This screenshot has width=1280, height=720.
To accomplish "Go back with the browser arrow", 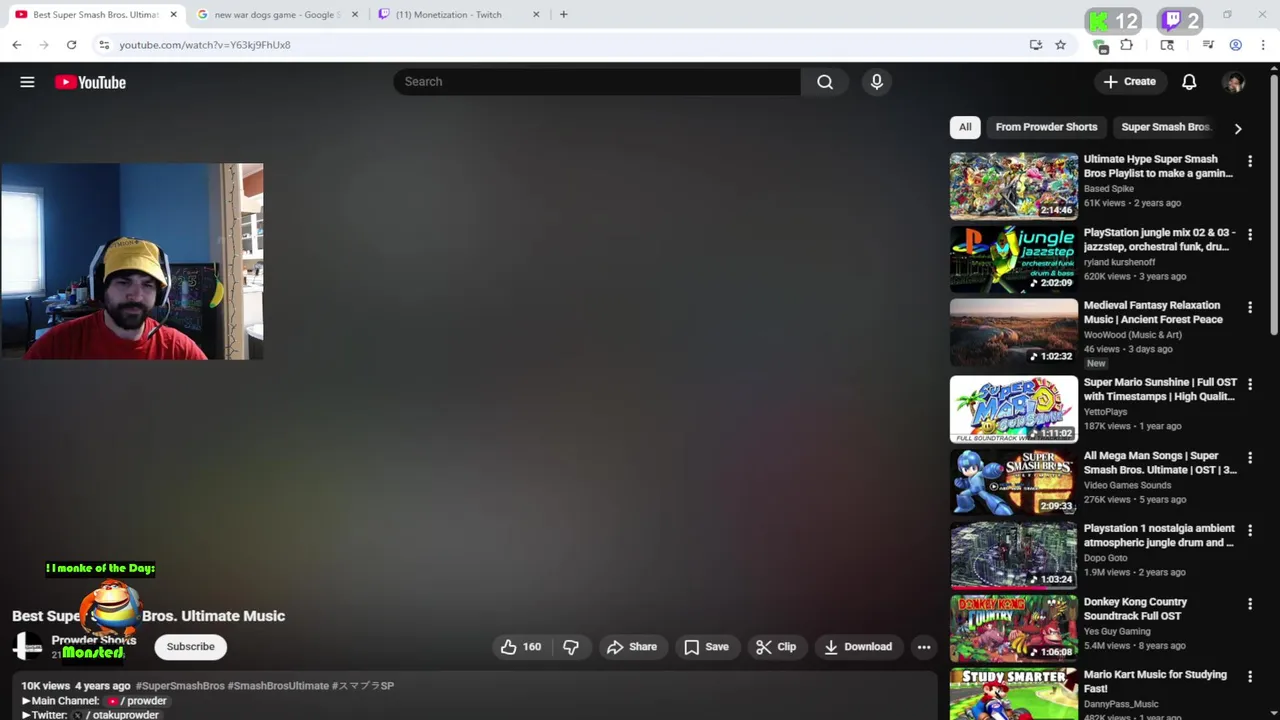I will [x=17, y=45].
